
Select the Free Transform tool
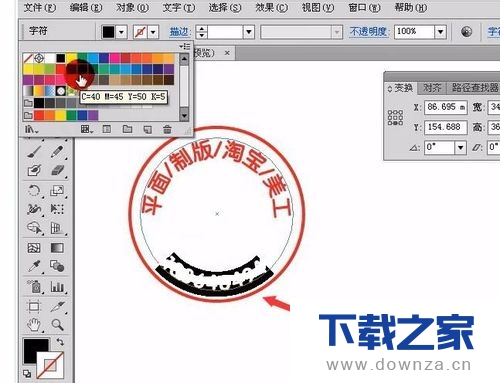pyautogui.click(x=57, y=209)
